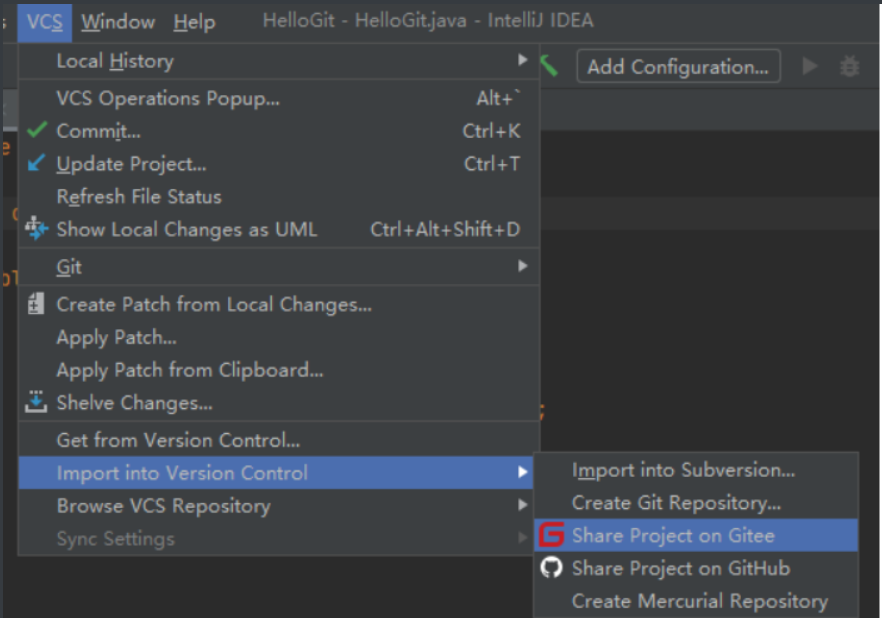Viewport: 882px width, 618px height.
Task: Expand Local History submenu arrow
Action: click(x=523, y=60)
